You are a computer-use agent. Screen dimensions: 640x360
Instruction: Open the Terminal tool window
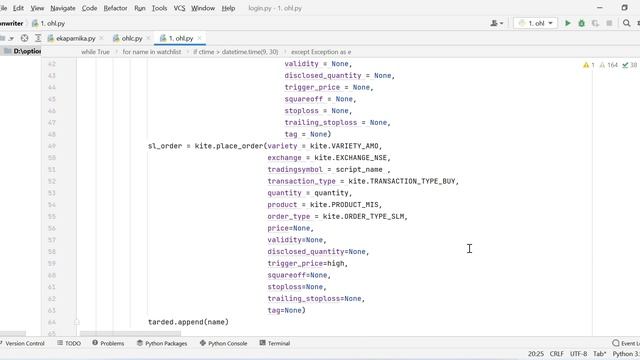(x=275, y=343)
